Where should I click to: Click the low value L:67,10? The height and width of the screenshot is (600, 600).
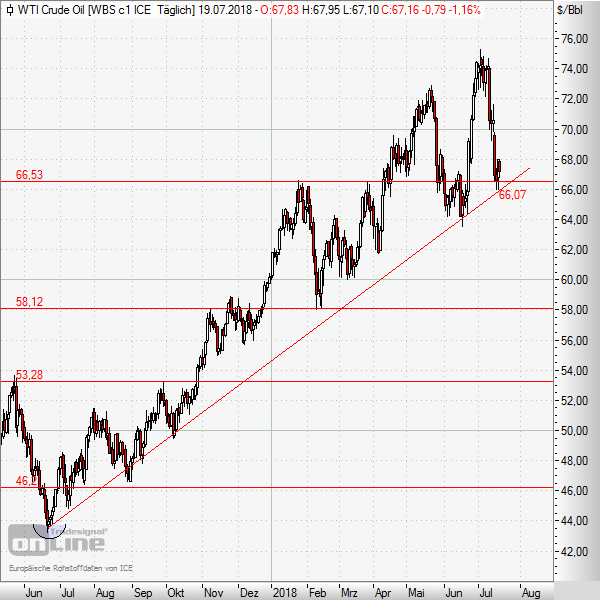(360, 10)
